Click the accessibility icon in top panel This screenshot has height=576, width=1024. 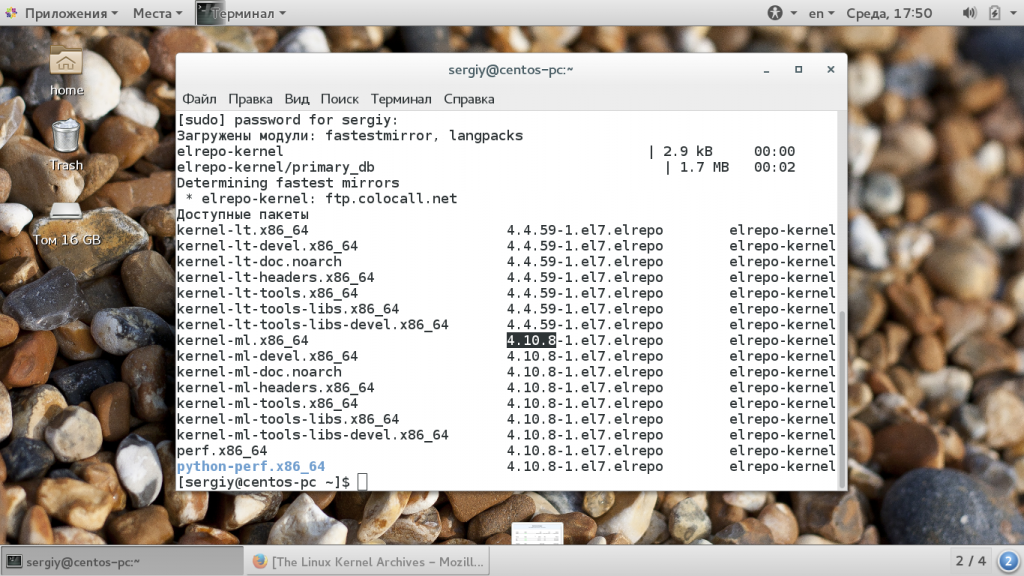776,13
